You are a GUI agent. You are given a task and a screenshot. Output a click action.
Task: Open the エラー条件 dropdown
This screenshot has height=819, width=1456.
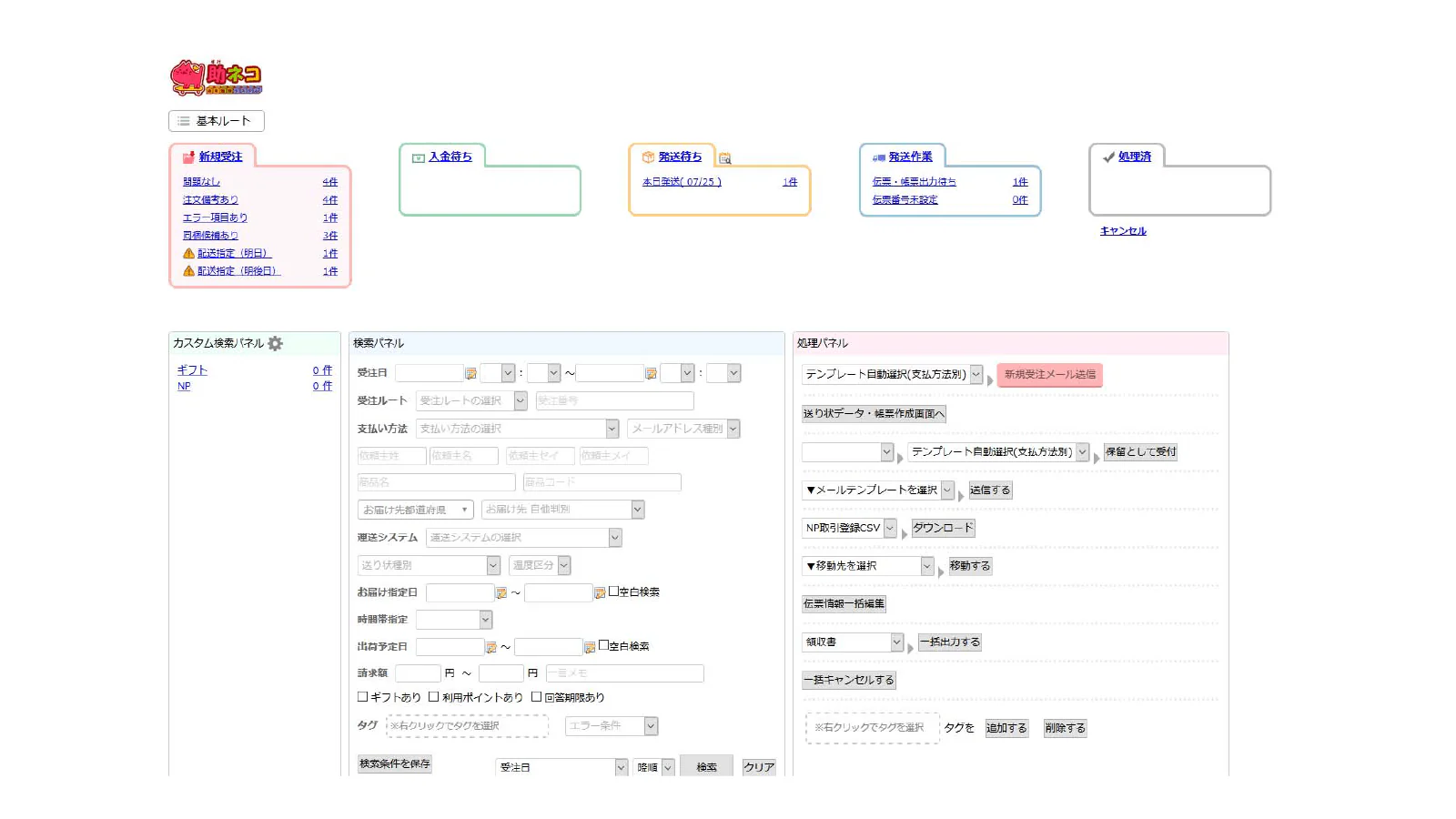[612, 726]
